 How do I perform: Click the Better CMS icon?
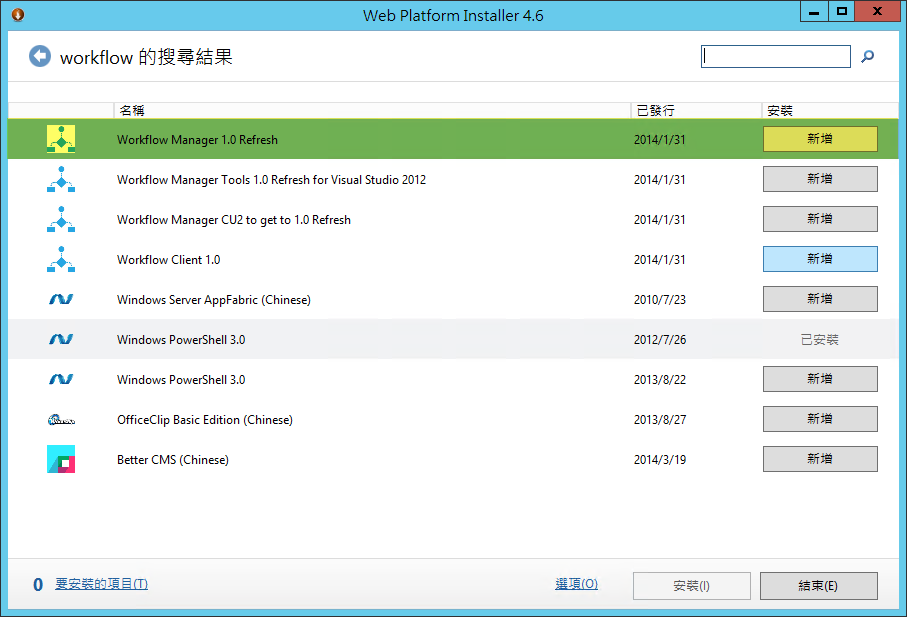pos(61,459)
